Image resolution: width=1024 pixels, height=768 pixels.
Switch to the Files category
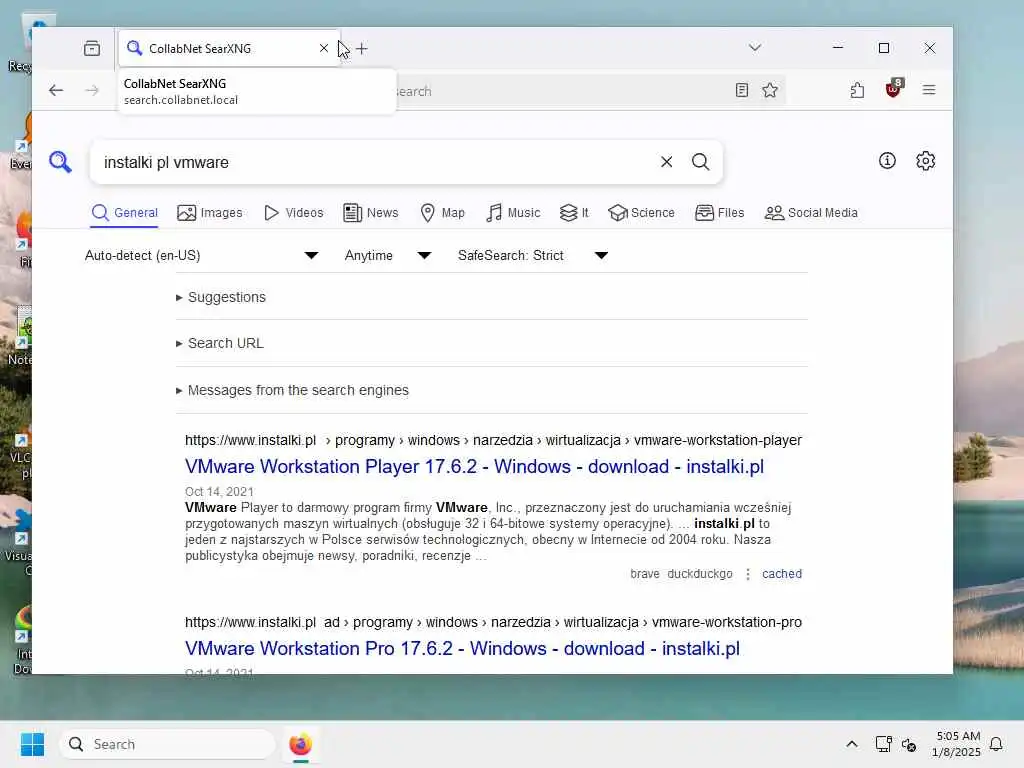point(719,213)
